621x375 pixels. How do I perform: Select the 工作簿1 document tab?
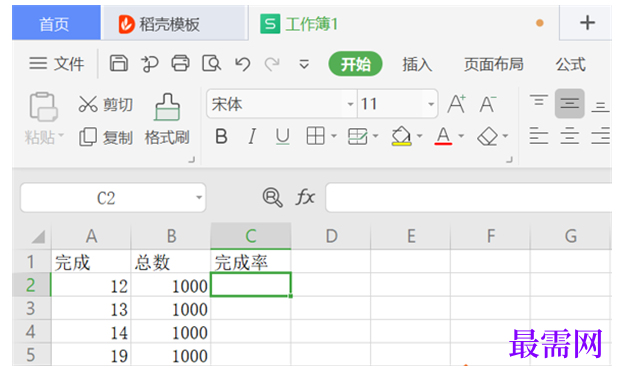click(x=404, y=23)
